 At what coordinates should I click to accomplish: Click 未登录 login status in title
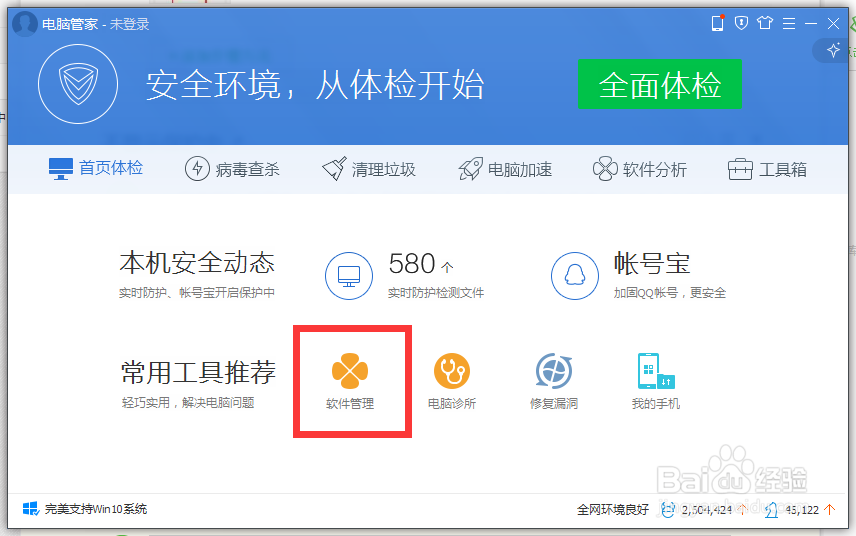click(130, 25)
